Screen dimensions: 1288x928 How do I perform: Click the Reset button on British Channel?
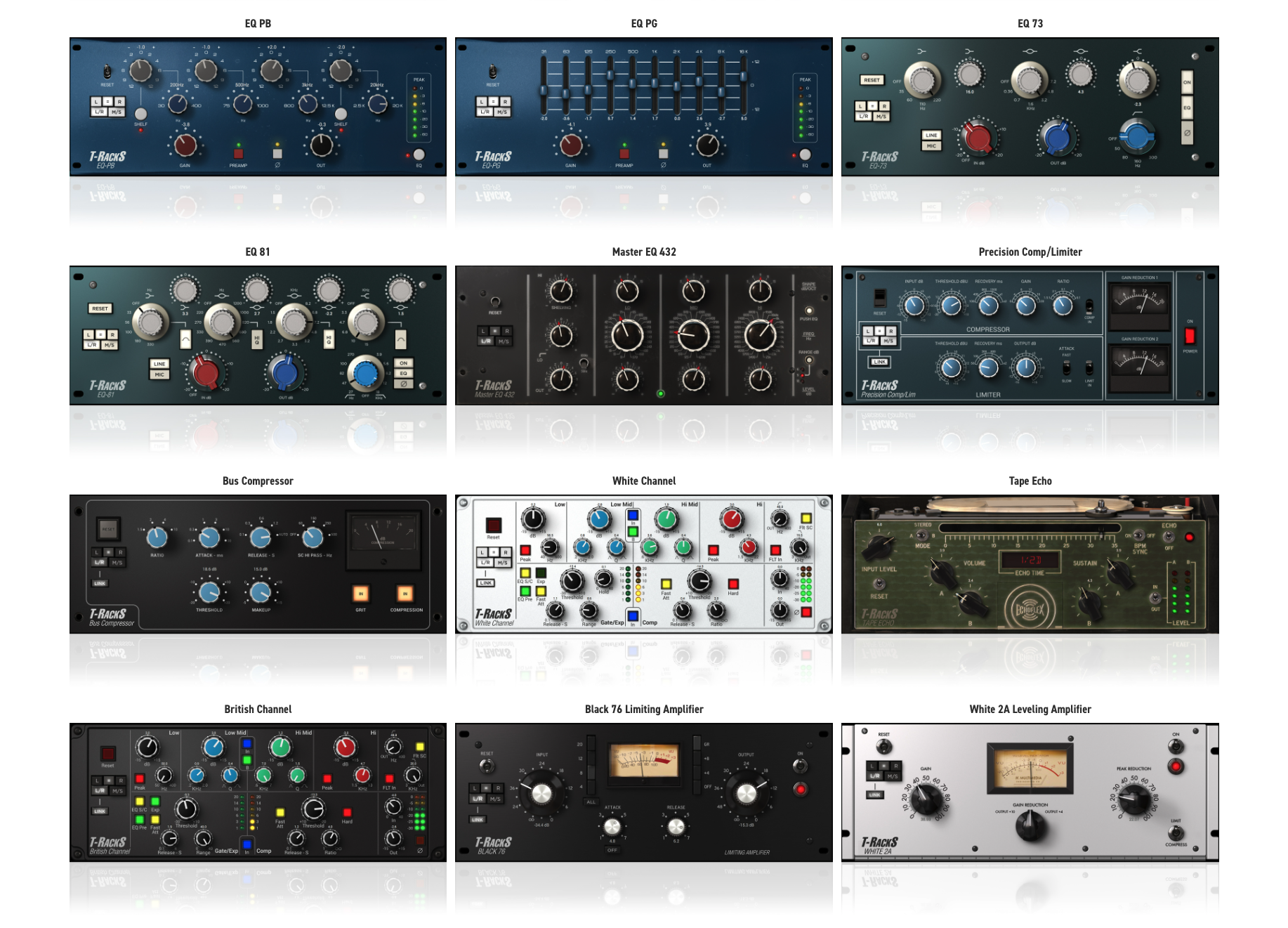[107, 753]
